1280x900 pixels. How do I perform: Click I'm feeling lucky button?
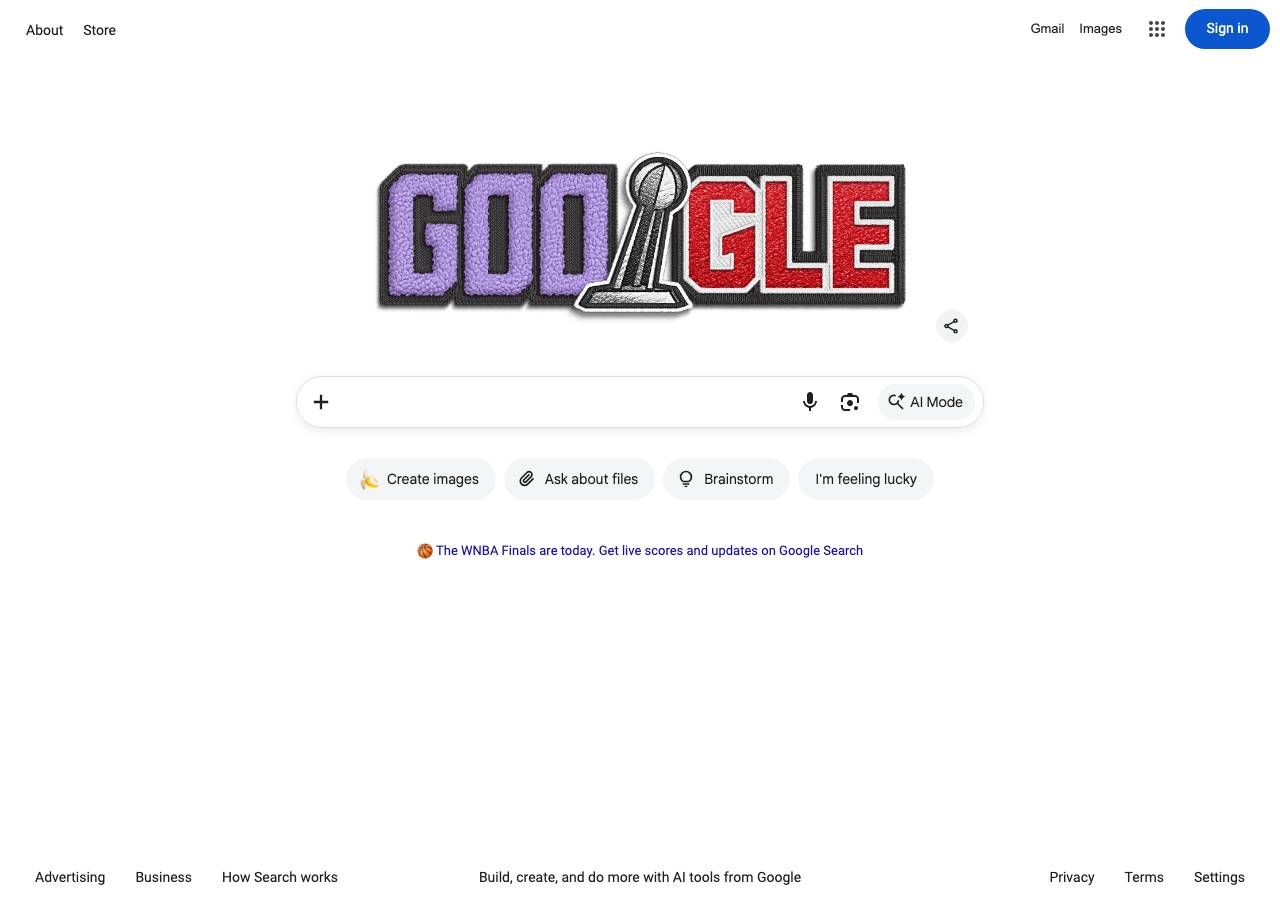pos(866,479)
